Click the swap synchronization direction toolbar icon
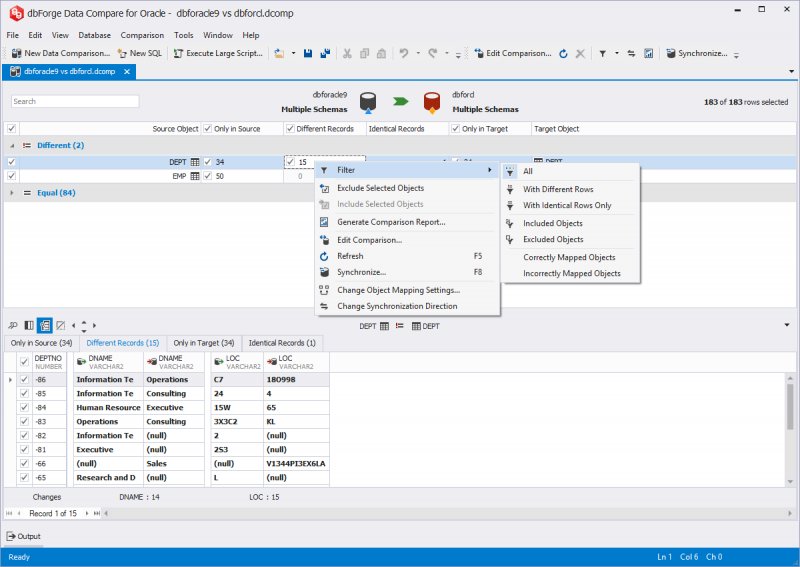 click(x=631, y=53)
